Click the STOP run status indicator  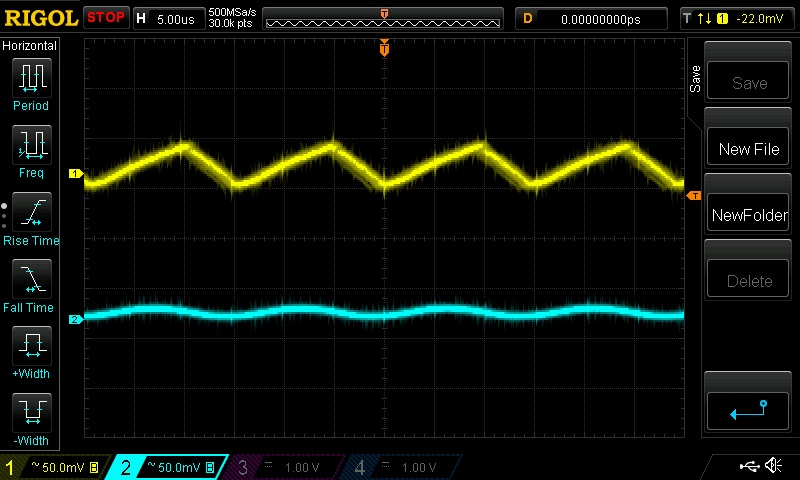106,18
